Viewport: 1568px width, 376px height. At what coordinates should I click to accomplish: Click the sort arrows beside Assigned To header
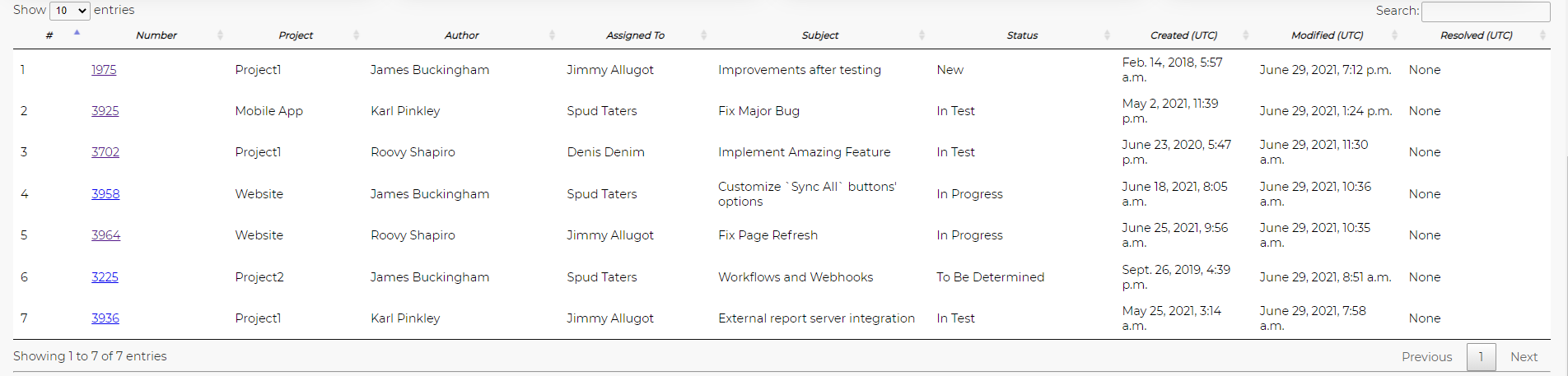coord(703,35)
